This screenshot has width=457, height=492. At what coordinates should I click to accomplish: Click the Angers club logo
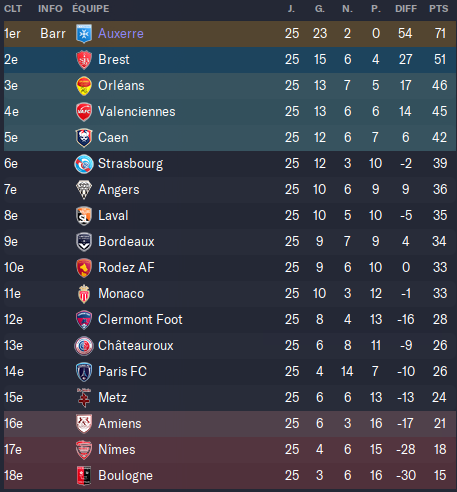[84, 190]
